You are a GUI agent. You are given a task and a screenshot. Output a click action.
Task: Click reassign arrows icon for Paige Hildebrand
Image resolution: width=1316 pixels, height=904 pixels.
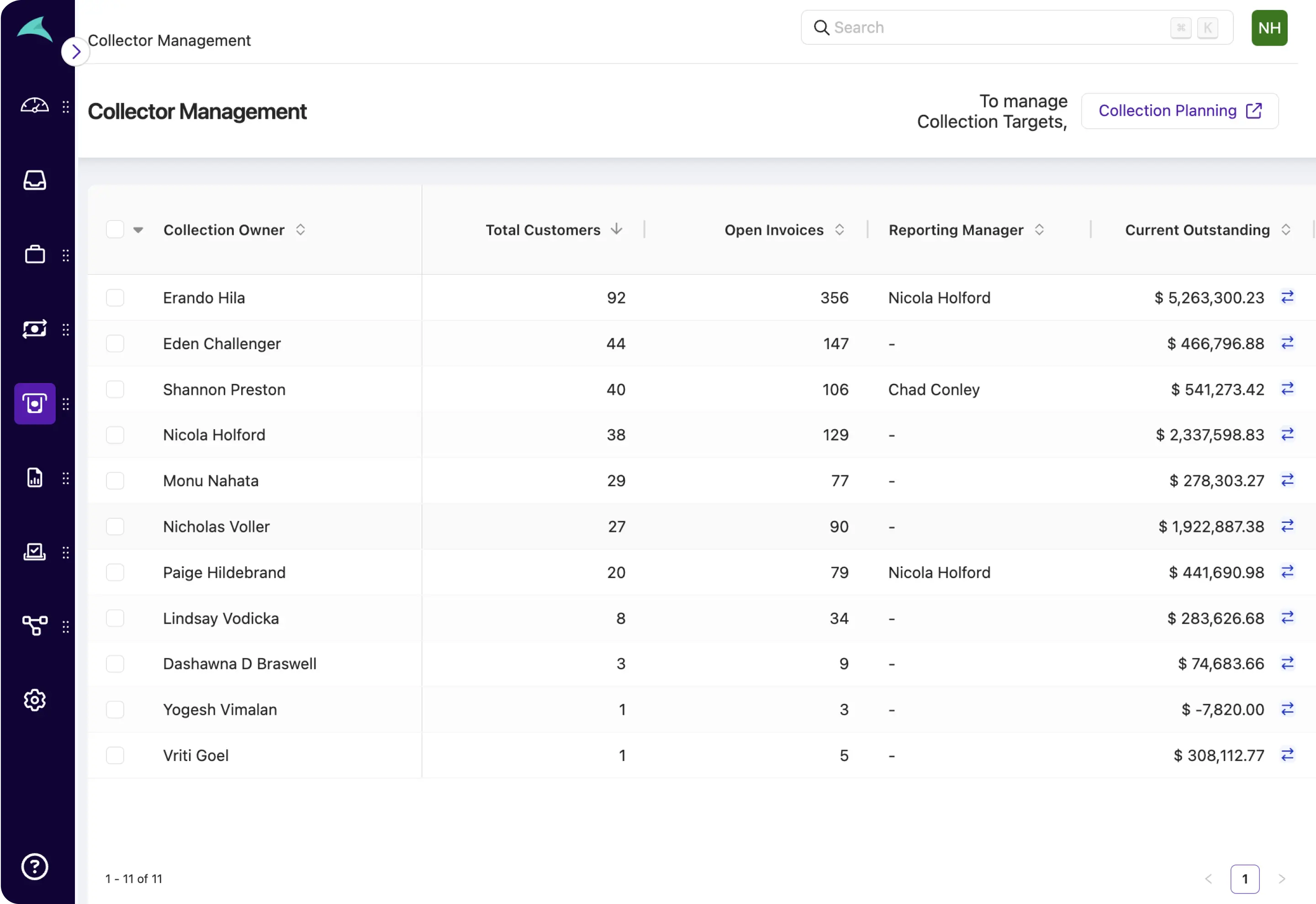tap(1287, 572)
